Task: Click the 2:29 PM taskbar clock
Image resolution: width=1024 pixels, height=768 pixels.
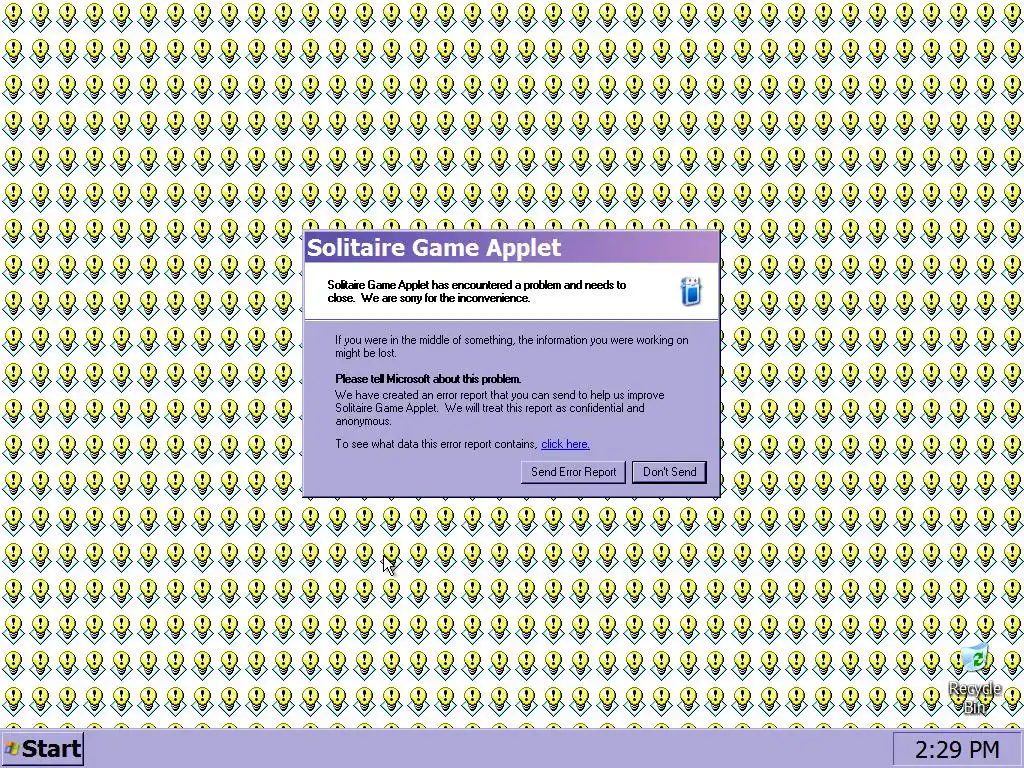Action: click(x=957, y=749)
